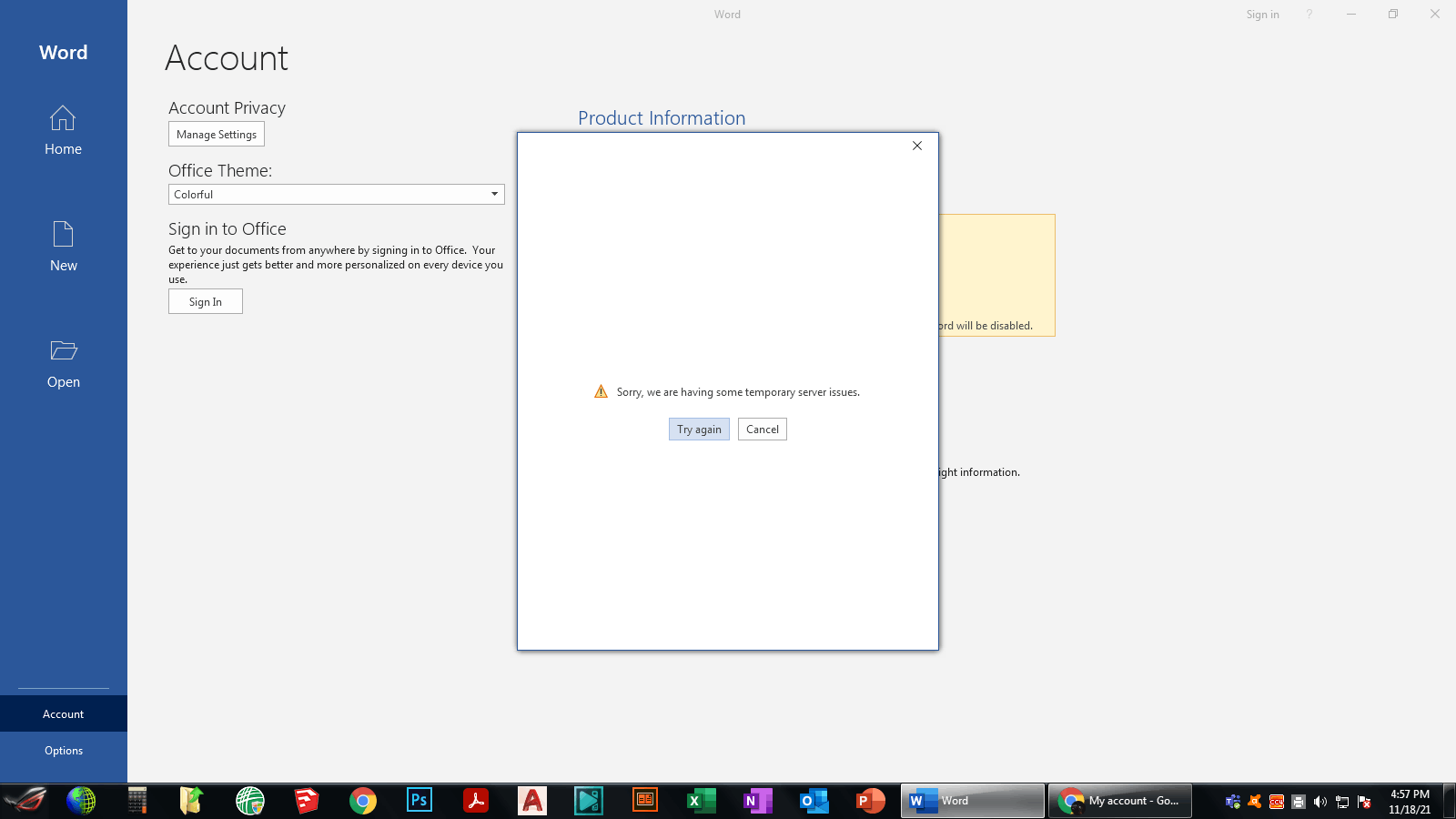Viewport: 1456px width, 819px height.
Task: Click the printer tray icon
Action: [1299, 802]
